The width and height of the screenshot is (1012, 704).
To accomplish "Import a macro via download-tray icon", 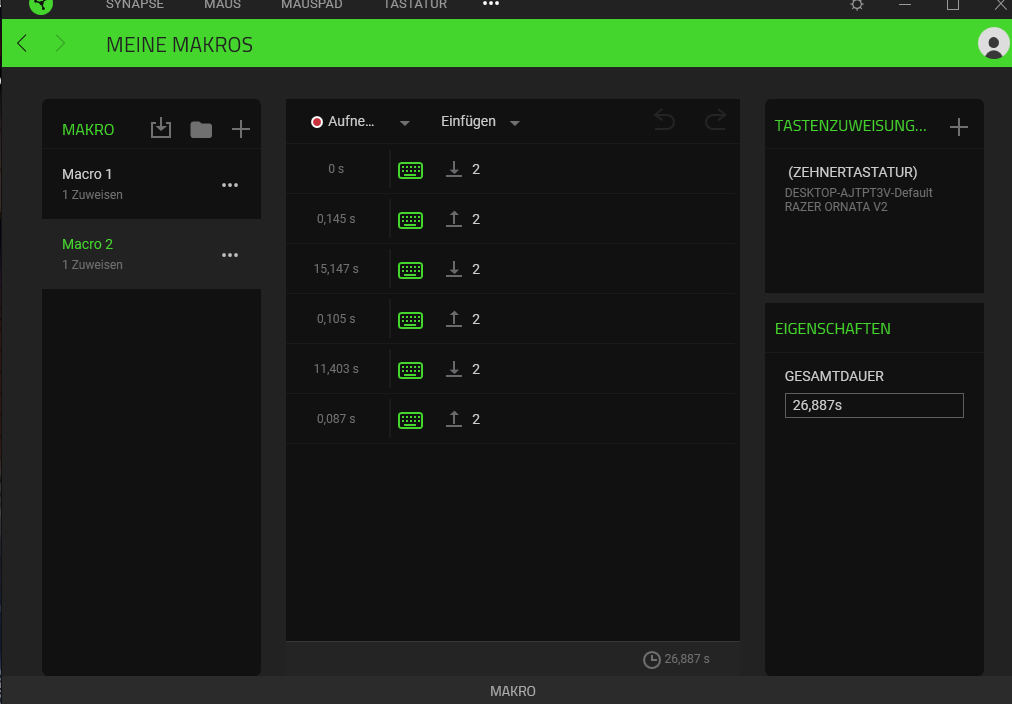I will pos(161,128).
